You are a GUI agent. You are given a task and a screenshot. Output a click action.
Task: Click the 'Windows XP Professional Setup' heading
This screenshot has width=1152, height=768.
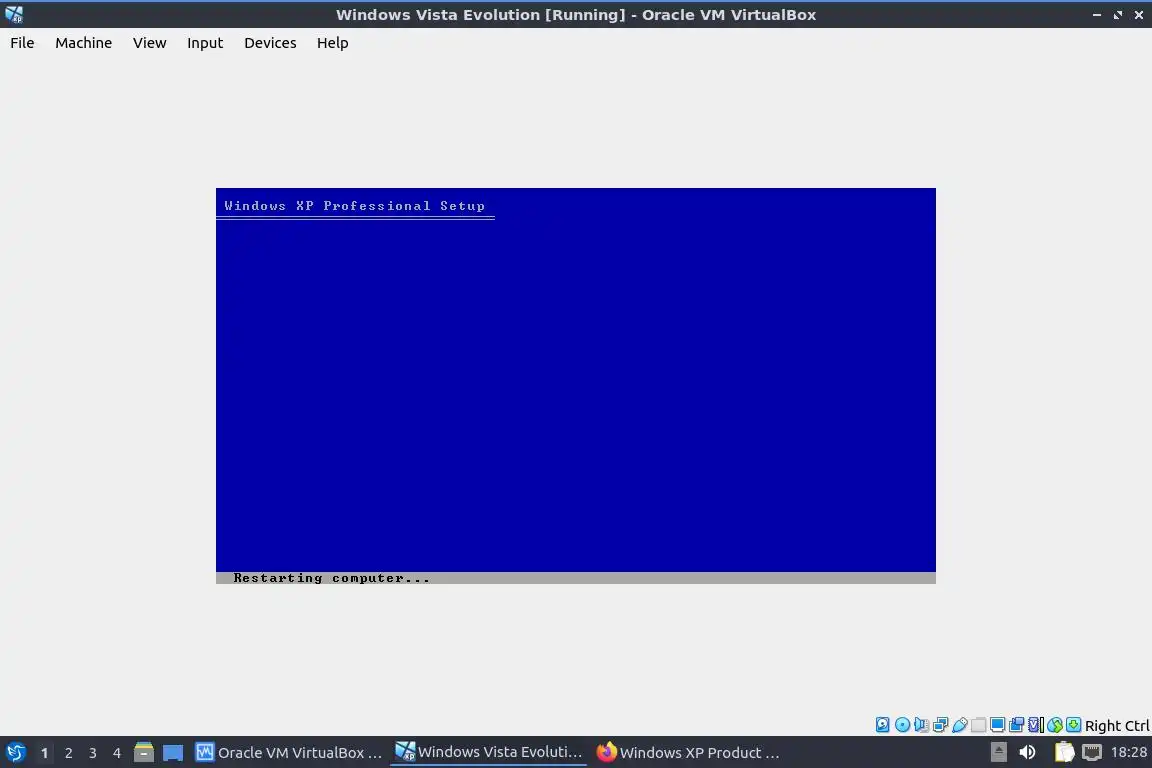click(x=354, y=206)
